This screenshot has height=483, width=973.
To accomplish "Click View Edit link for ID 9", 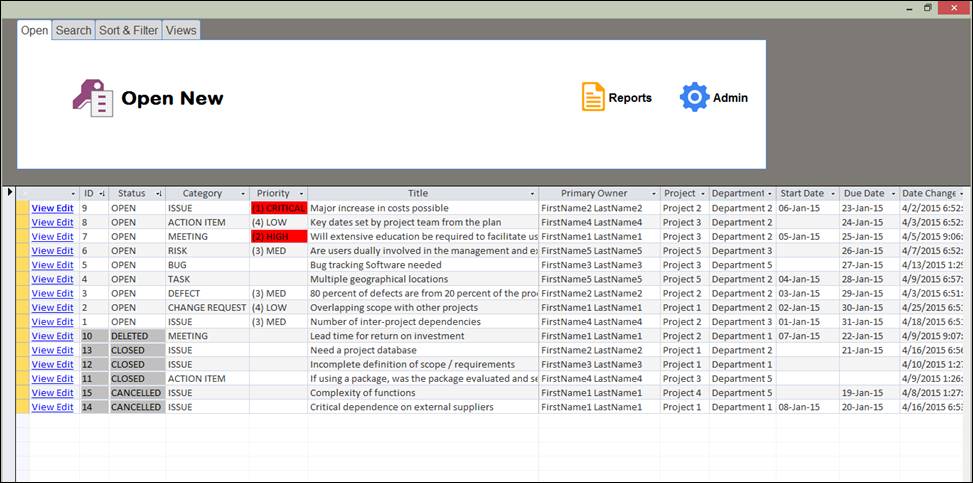I will tap(52, 208).
